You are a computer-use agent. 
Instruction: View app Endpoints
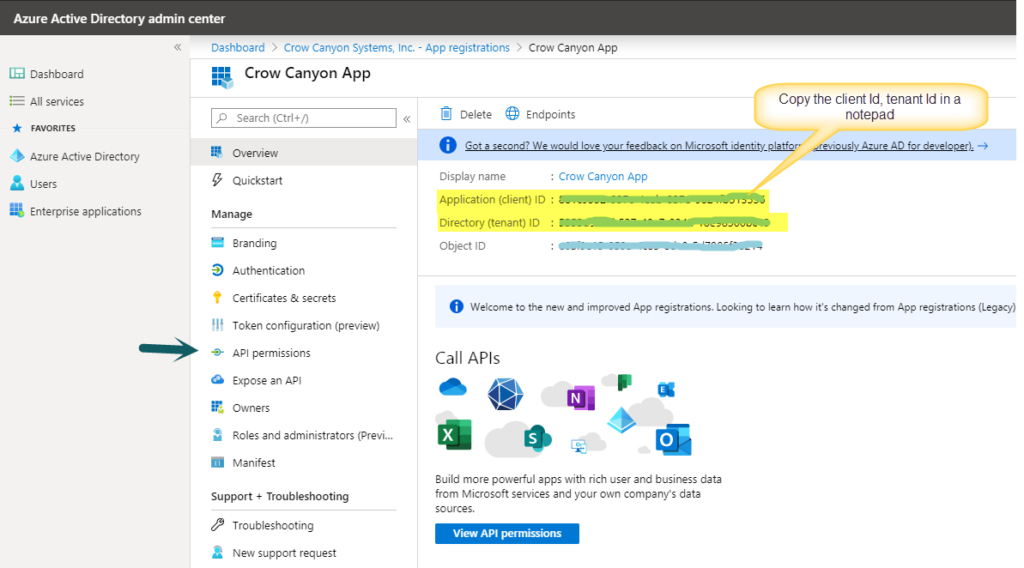(551, 115)
